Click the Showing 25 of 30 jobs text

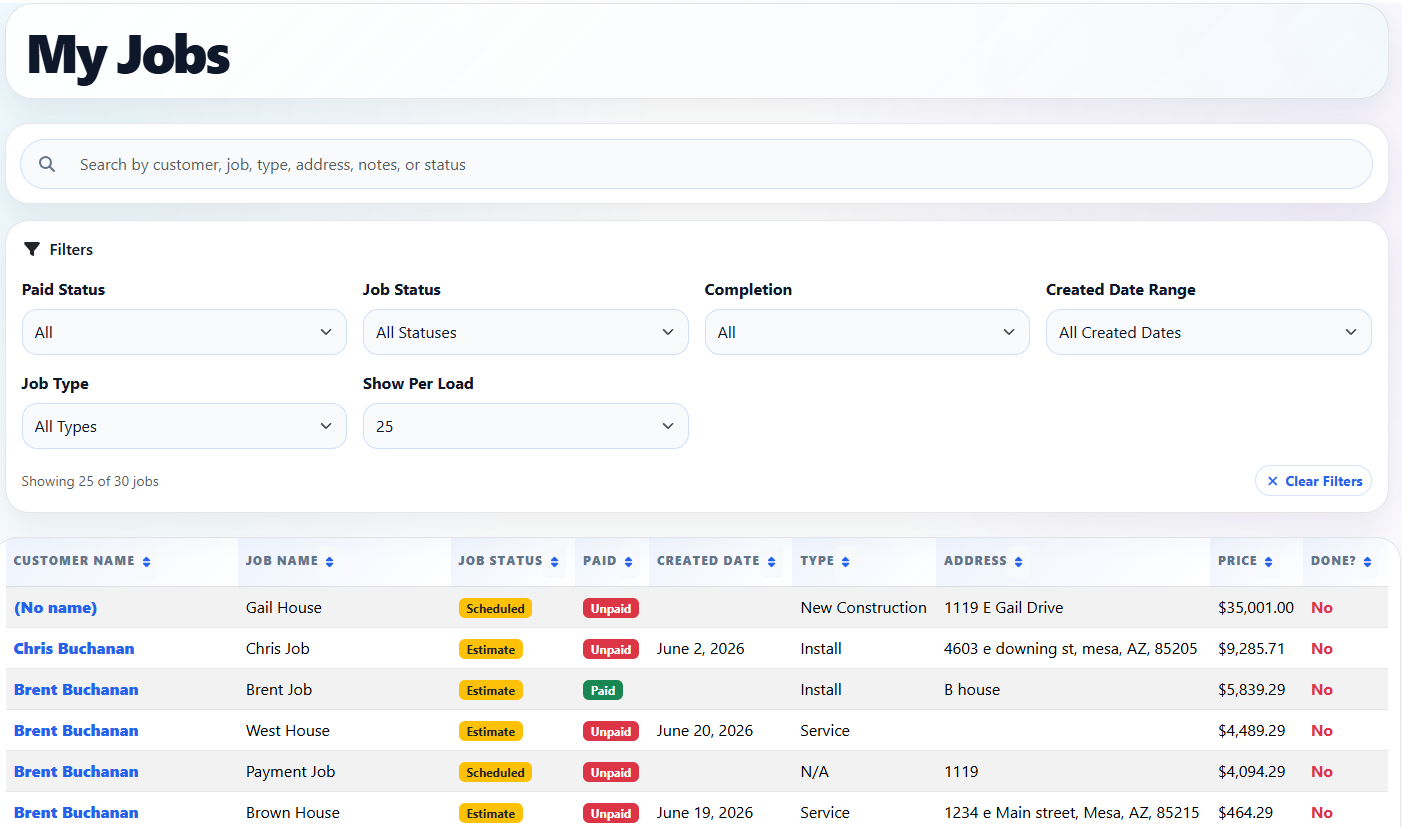(90, 481)
